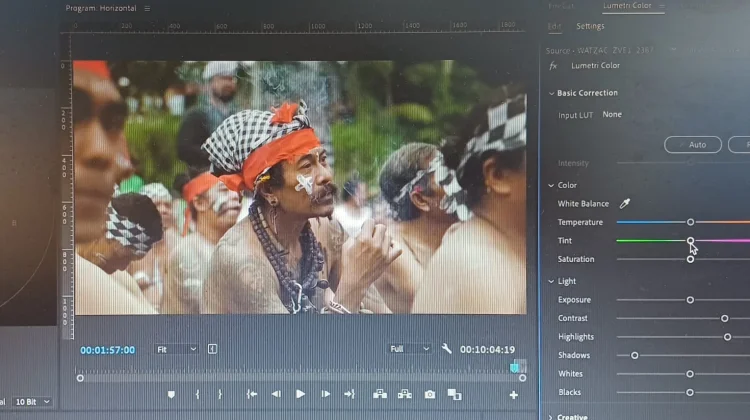Collapse the Basic Correction section
750x420 pixels.
[551, 93]
